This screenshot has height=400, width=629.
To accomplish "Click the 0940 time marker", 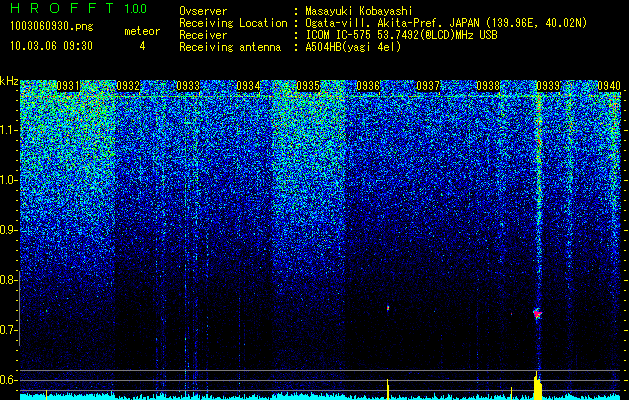I will click(609, 86).
